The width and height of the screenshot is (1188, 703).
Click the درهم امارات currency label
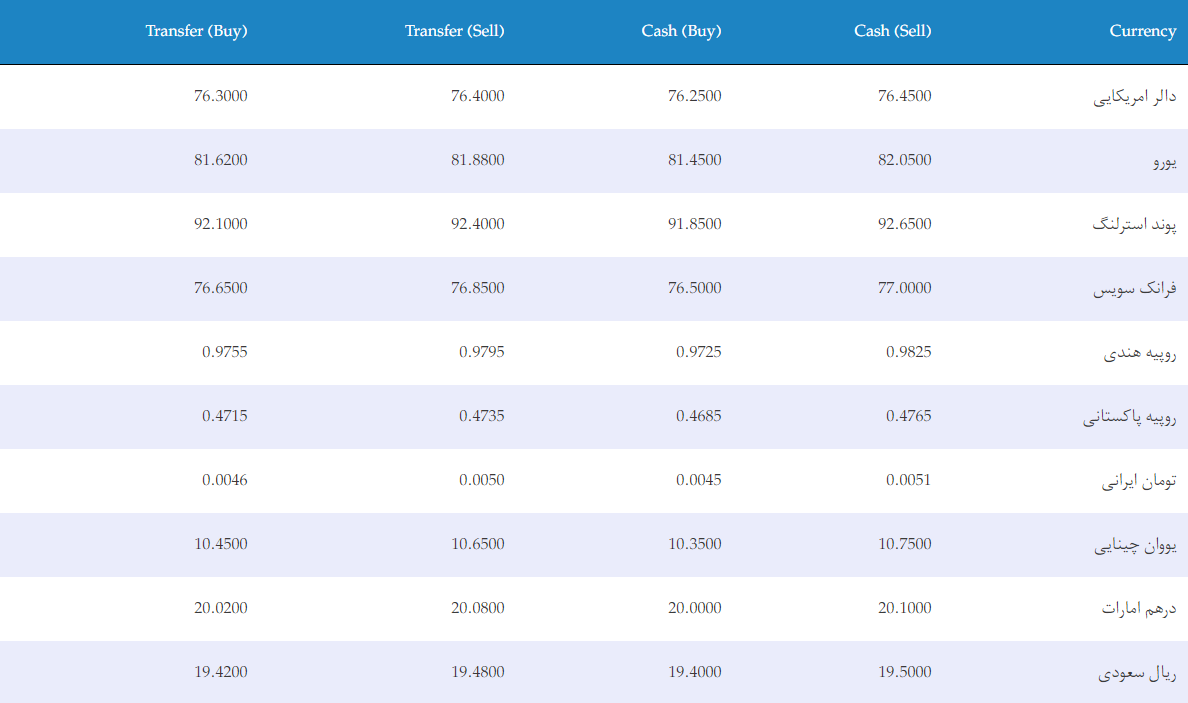point(1139,608)
